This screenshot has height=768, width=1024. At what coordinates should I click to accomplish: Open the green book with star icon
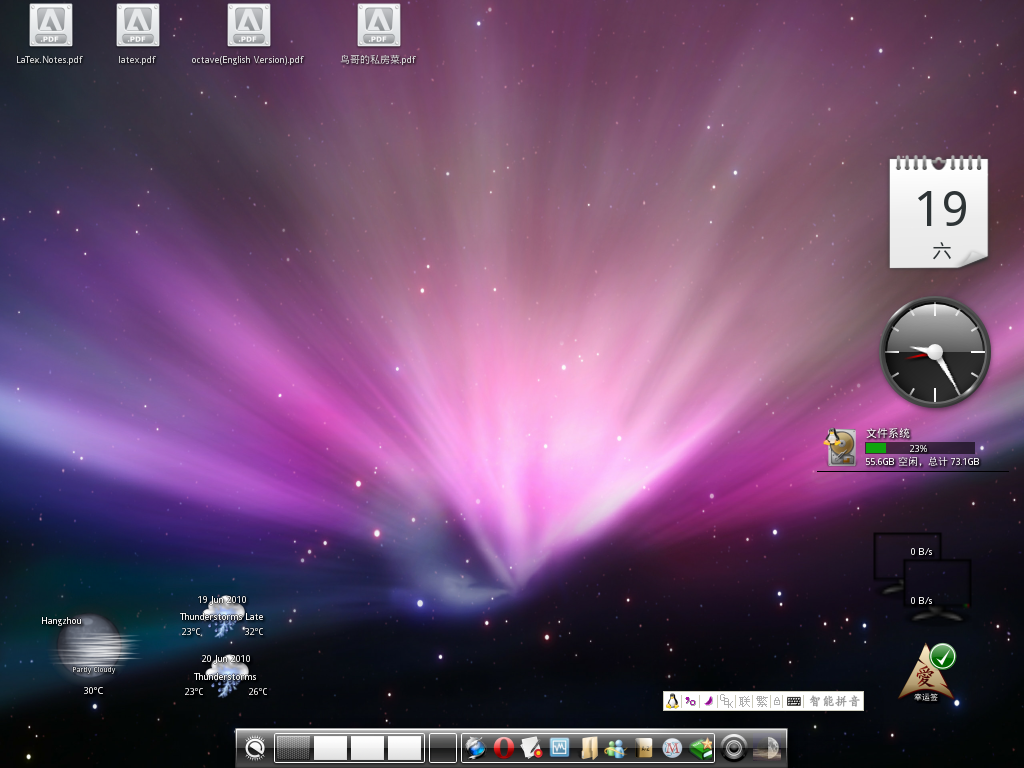[x=701, y=748]
